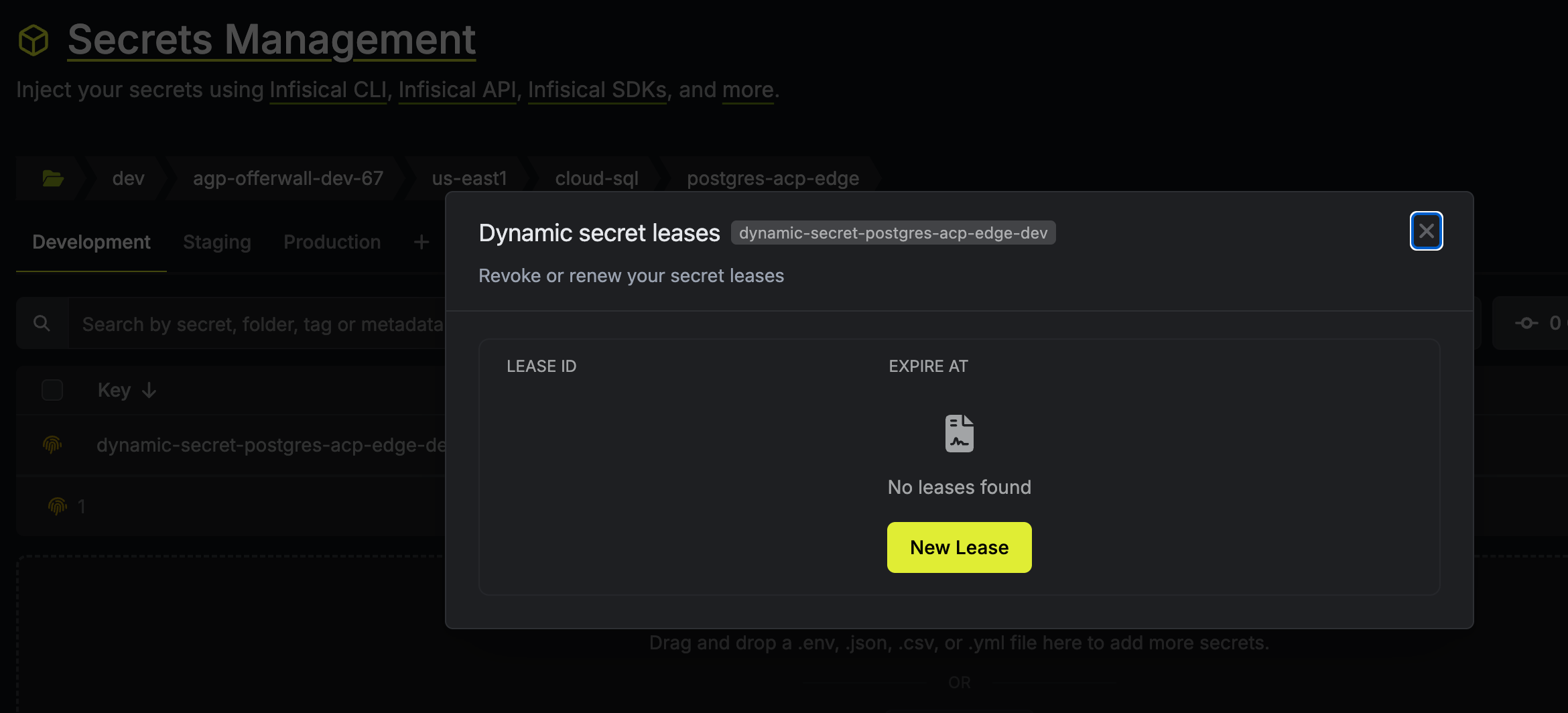Click the open folder breadcrumb icon

click(x=53, y=178)
